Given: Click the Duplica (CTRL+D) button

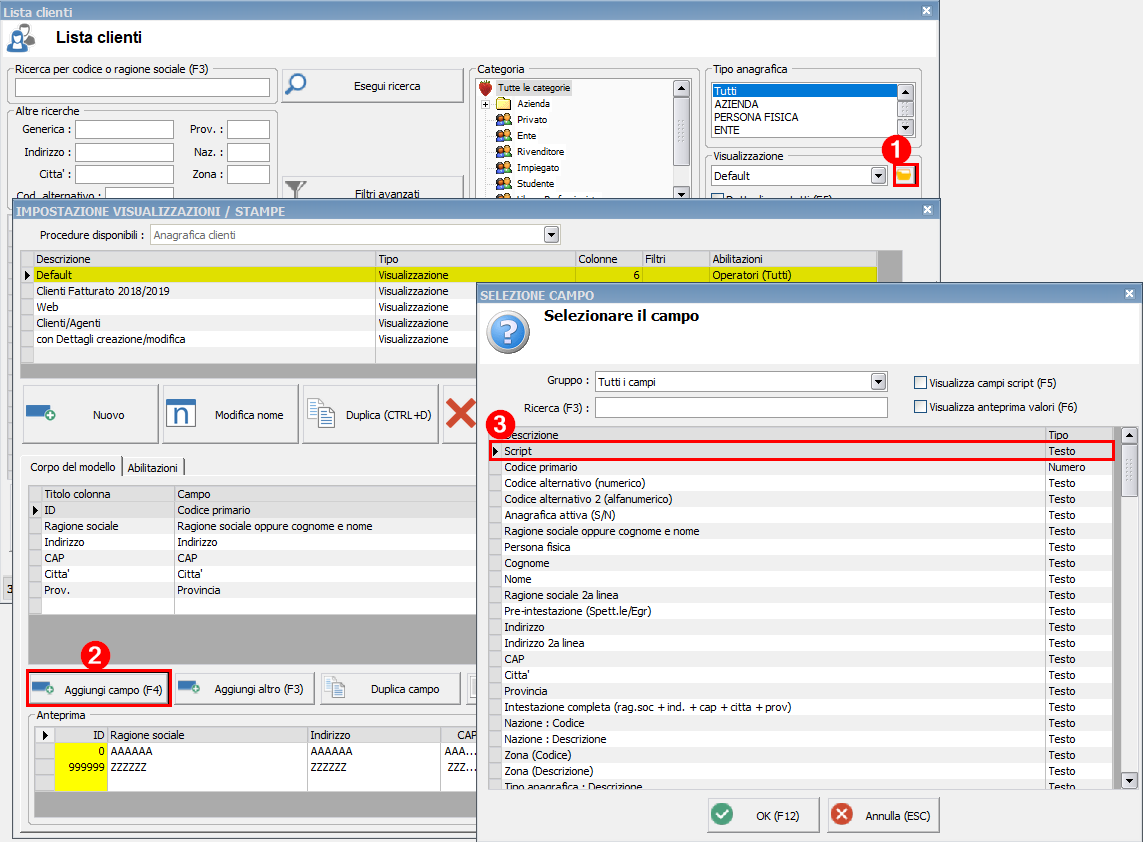Looking at the screenshot, I should 370,414.
